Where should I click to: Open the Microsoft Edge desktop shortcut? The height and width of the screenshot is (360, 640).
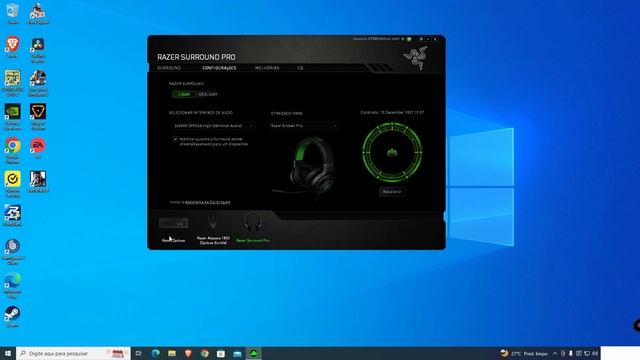click(13, 285)
